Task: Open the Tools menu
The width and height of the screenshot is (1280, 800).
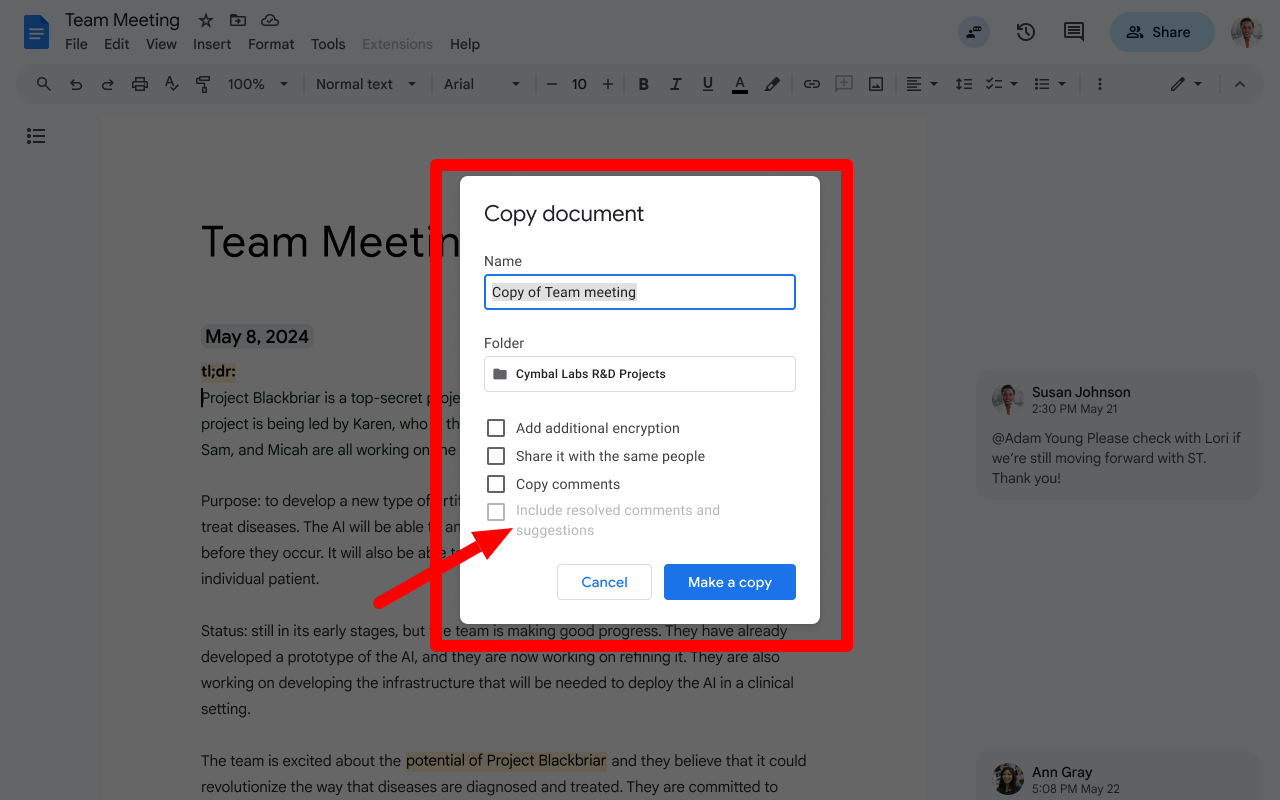Action: pos(328,44)
